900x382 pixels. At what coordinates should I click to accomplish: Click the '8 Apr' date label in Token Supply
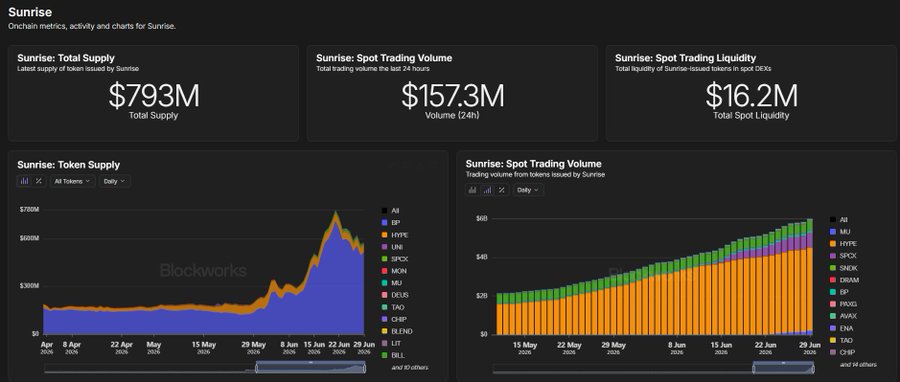(71, 345)
